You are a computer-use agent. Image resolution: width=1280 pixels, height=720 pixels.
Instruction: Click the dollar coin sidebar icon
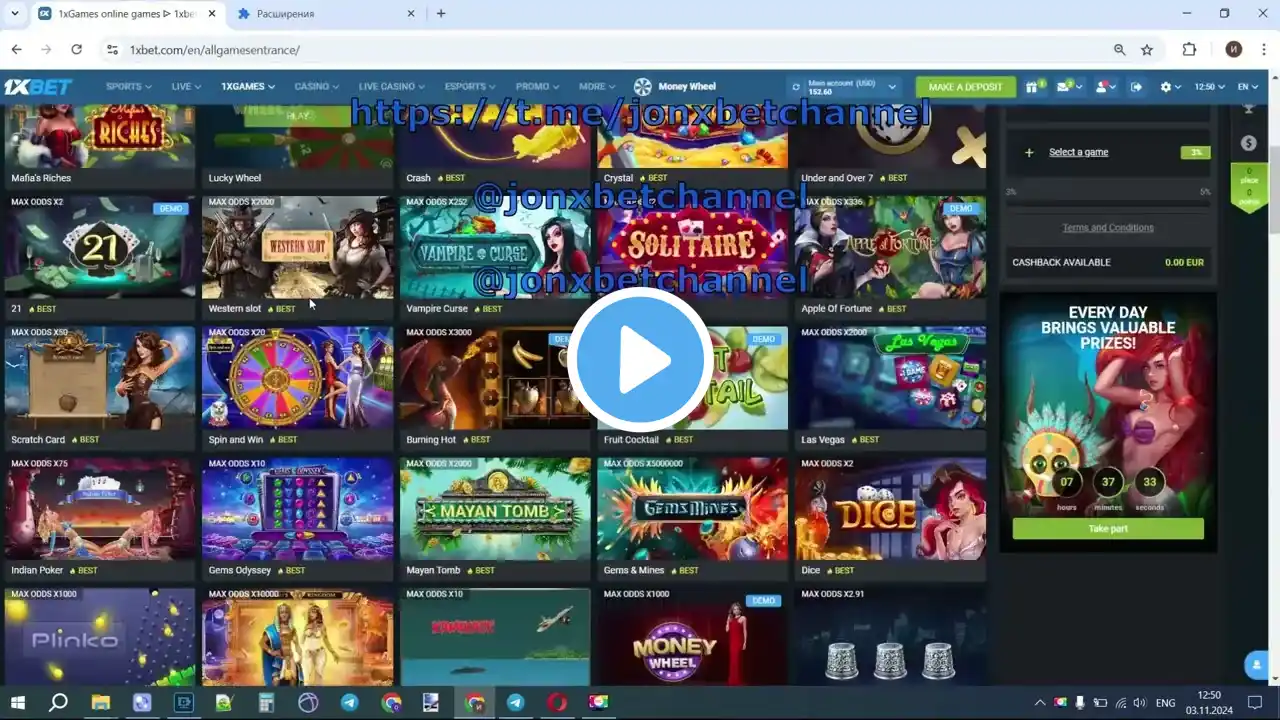[1248, 143]
